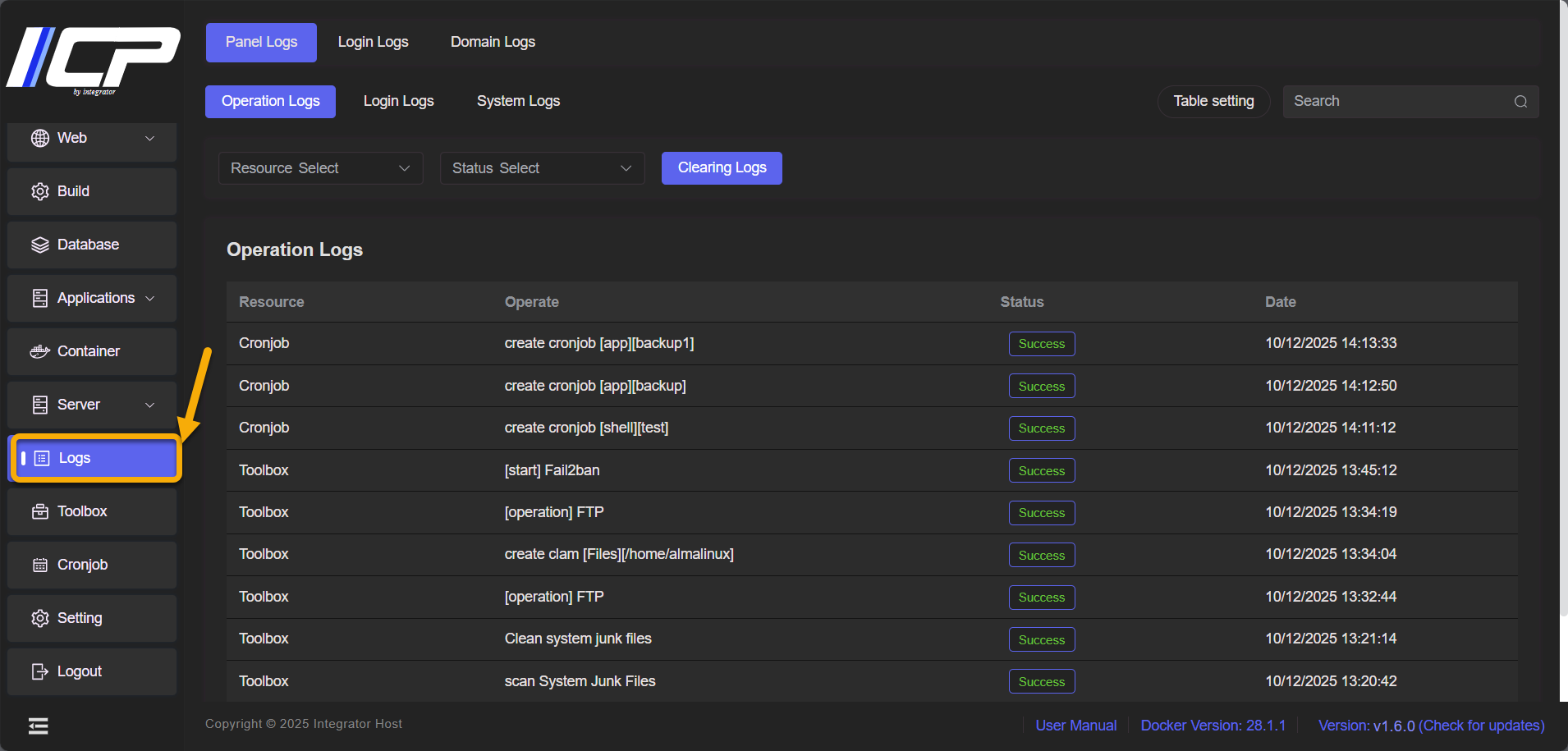Click the Docker Version: 28.1.1 link
Image resolution: width=1568 pixels, height=751 pixels.
click(1213, 726)
